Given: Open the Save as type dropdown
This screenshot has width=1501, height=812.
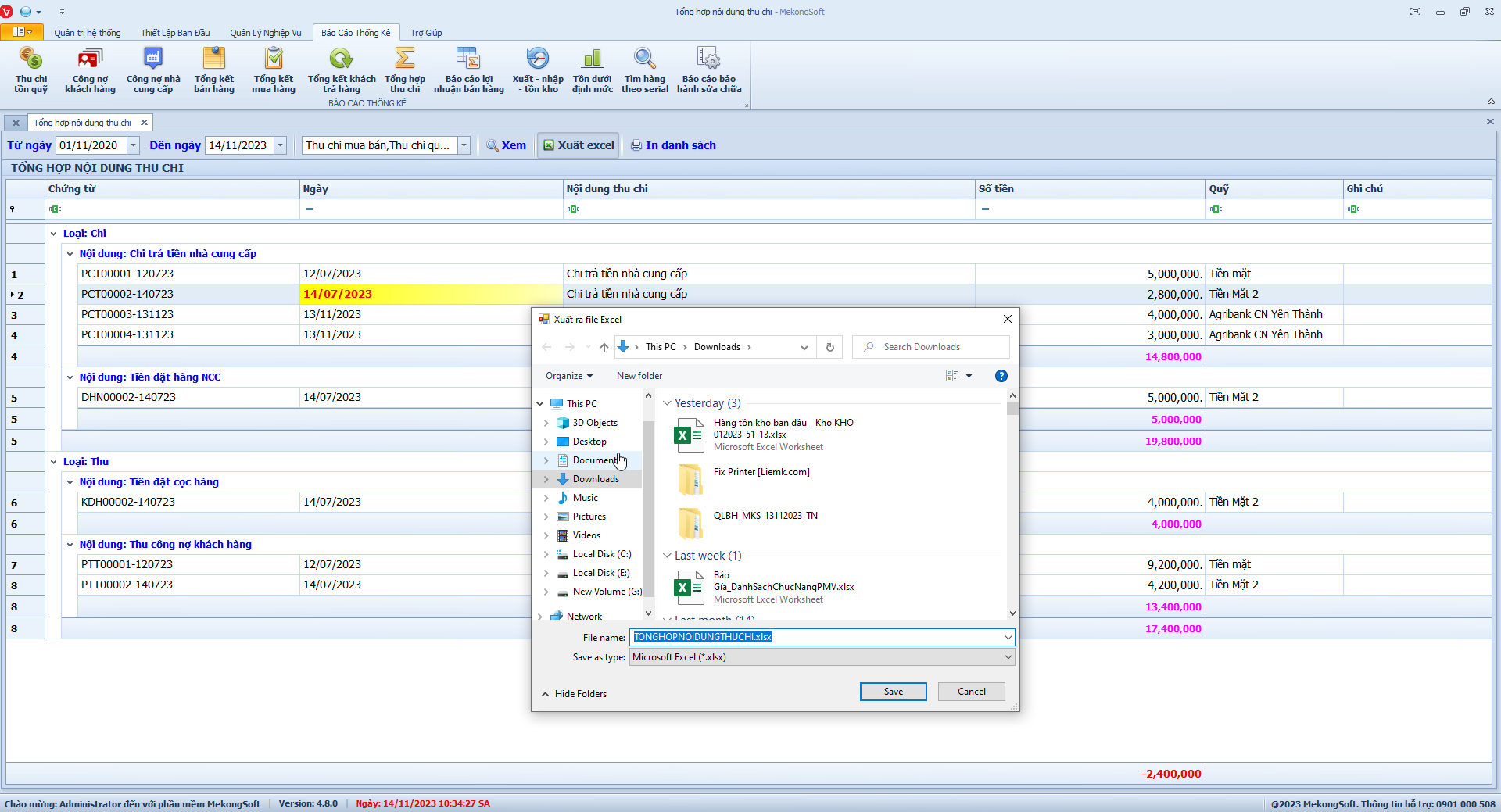Looking at the screenshot, I should tap(1008, 657).
